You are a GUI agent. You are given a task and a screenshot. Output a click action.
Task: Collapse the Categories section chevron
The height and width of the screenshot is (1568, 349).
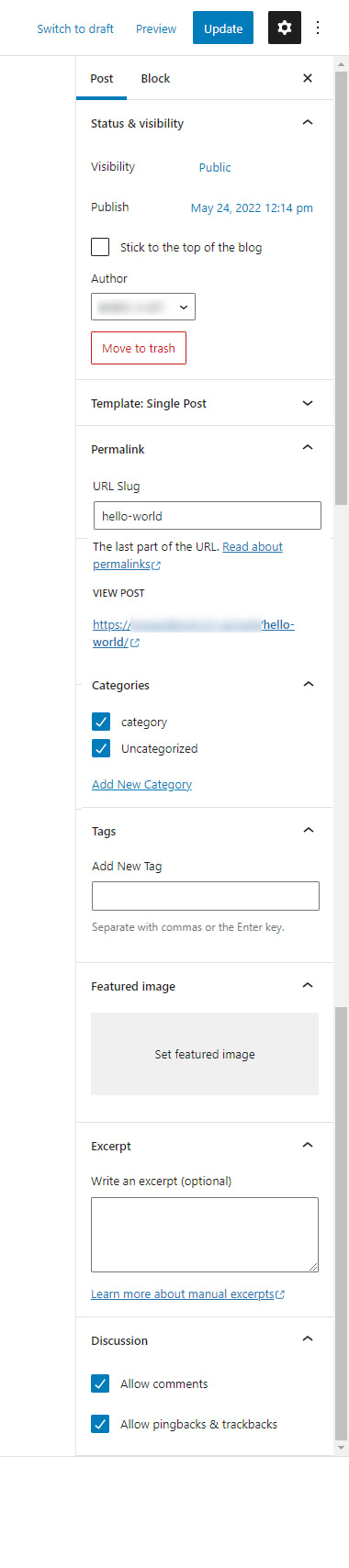point(309,685)
